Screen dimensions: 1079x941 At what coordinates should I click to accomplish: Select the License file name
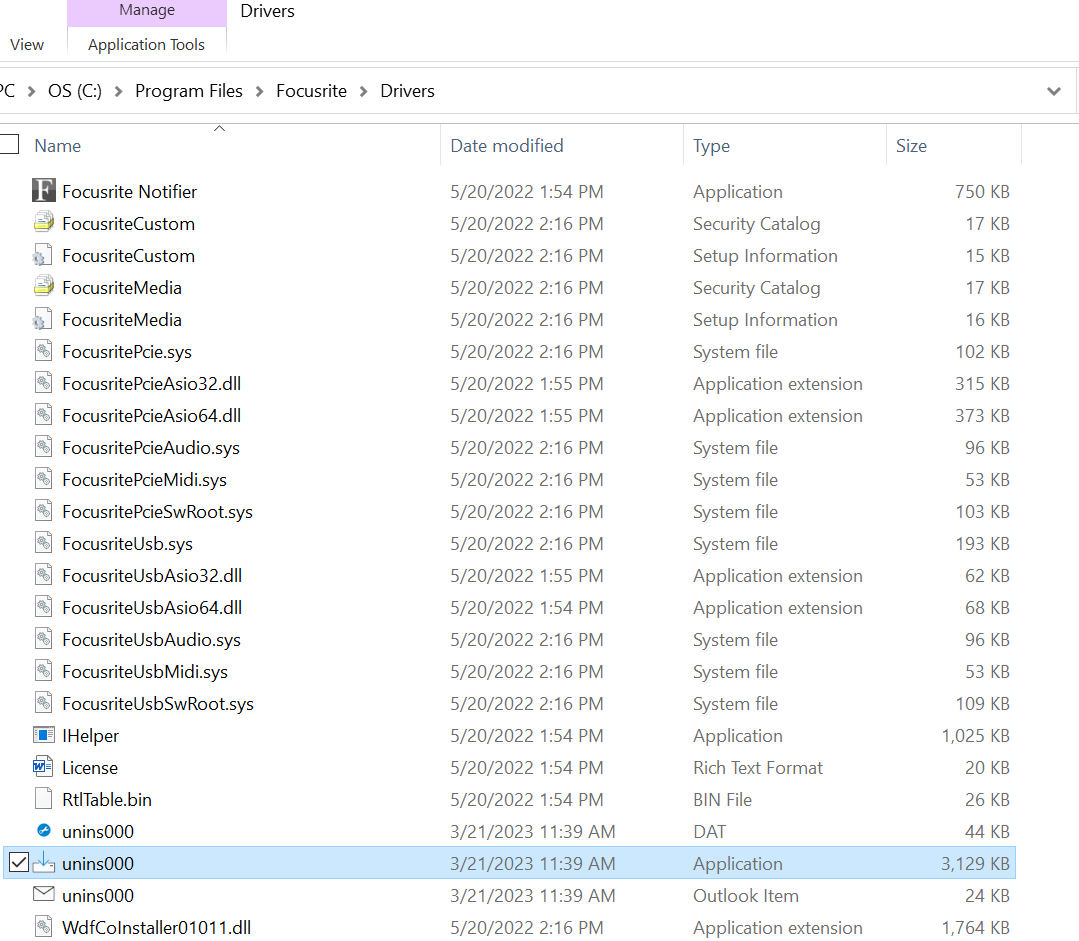89,768
